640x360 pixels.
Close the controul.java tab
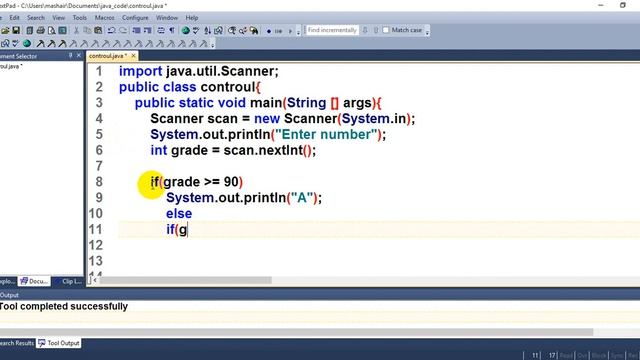[x=133, y=56]
